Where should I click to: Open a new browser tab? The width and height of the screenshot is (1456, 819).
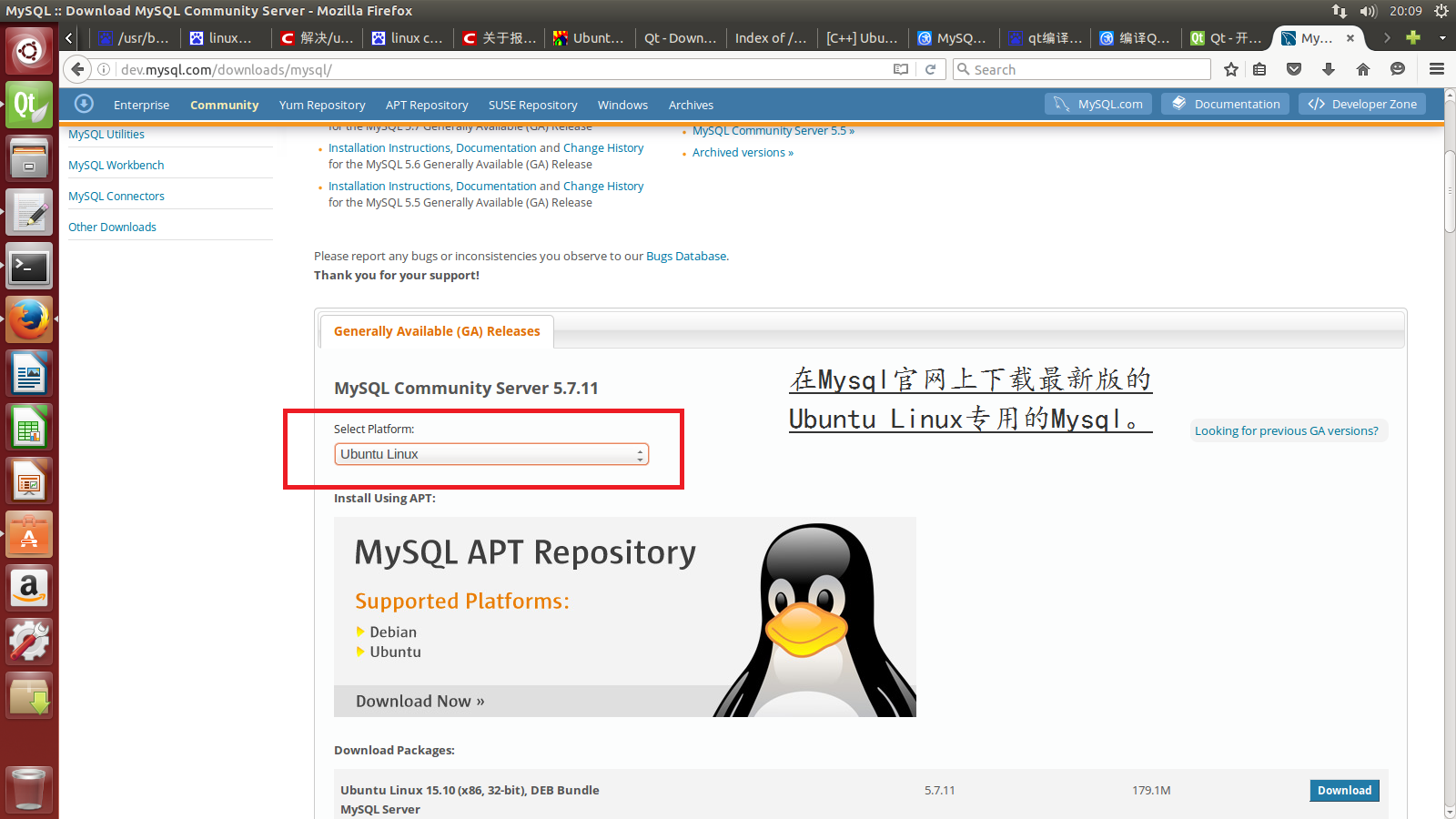tap(1413, 37)
